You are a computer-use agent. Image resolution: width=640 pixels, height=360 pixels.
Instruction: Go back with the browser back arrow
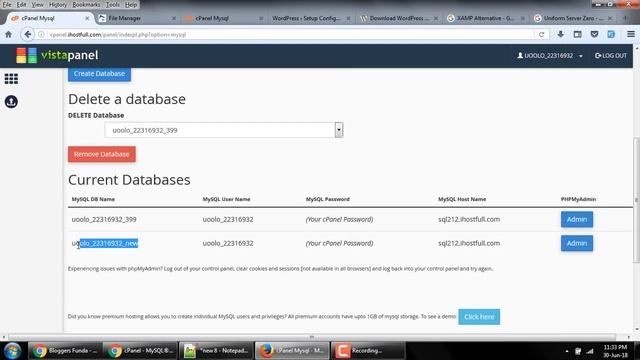(27, 35)
